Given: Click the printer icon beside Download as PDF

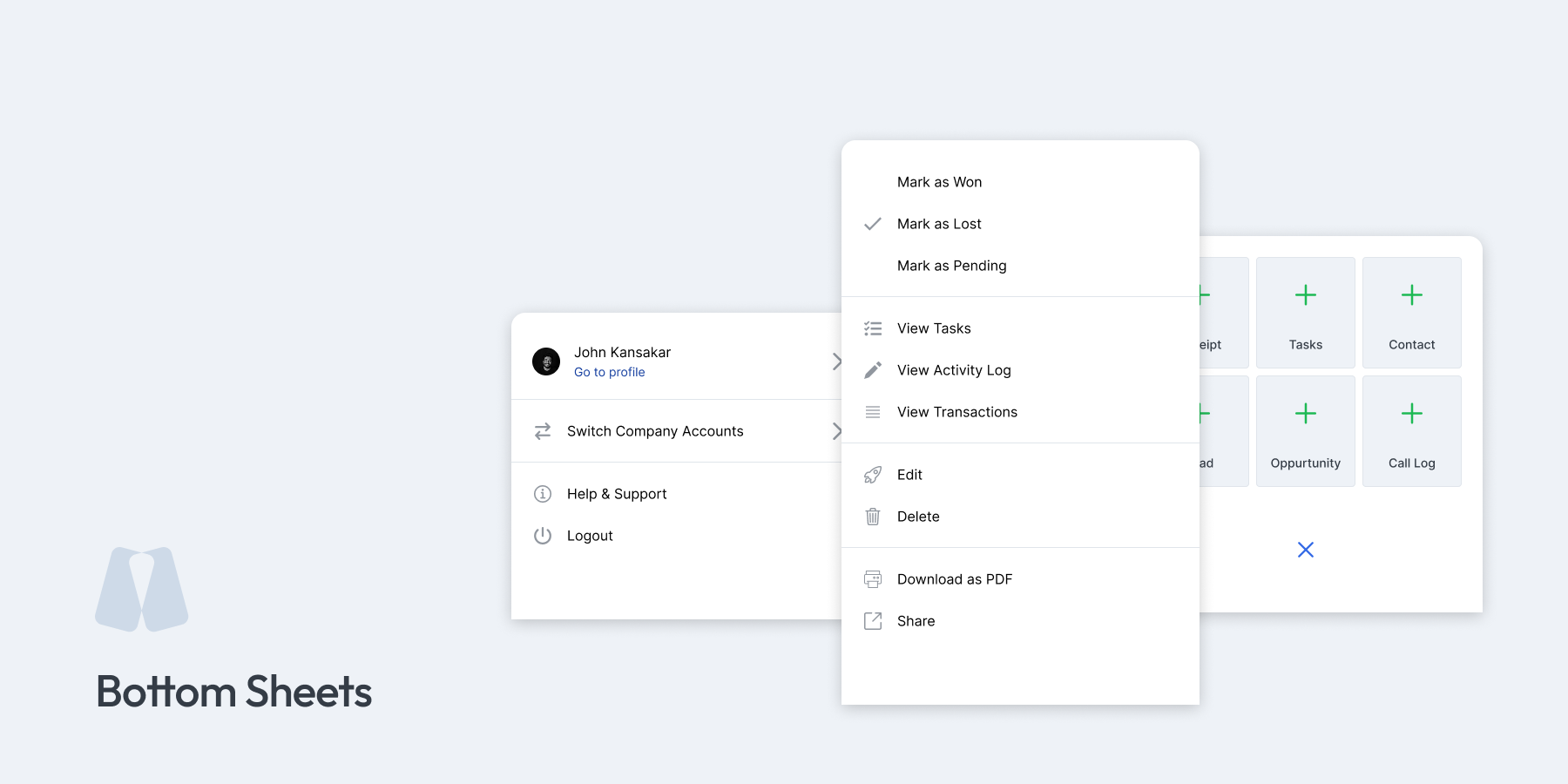Looking at the screenshot, I should 873,579.
